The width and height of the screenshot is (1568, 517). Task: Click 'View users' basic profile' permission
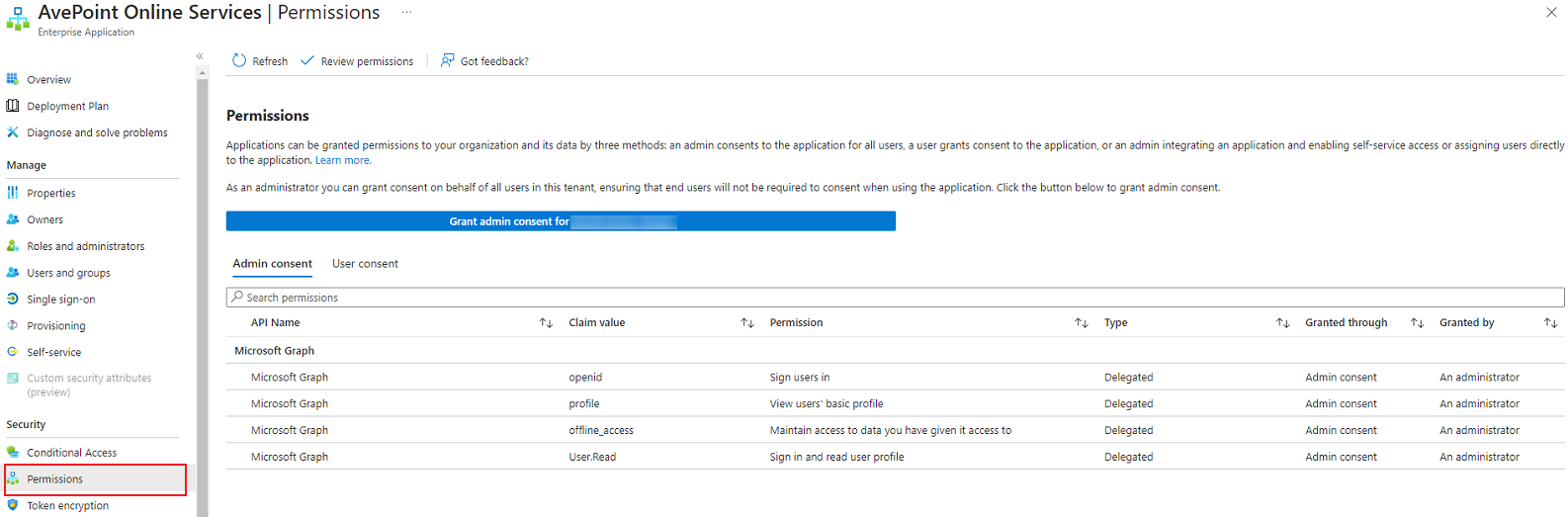(x=827, y=403)
